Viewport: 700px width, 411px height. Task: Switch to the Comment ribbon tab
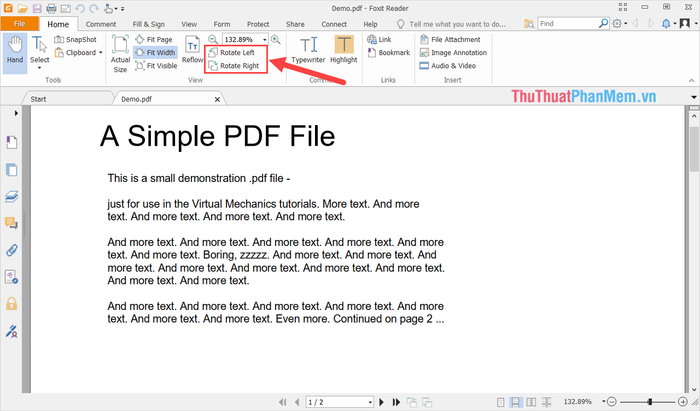tap(101, 24)
